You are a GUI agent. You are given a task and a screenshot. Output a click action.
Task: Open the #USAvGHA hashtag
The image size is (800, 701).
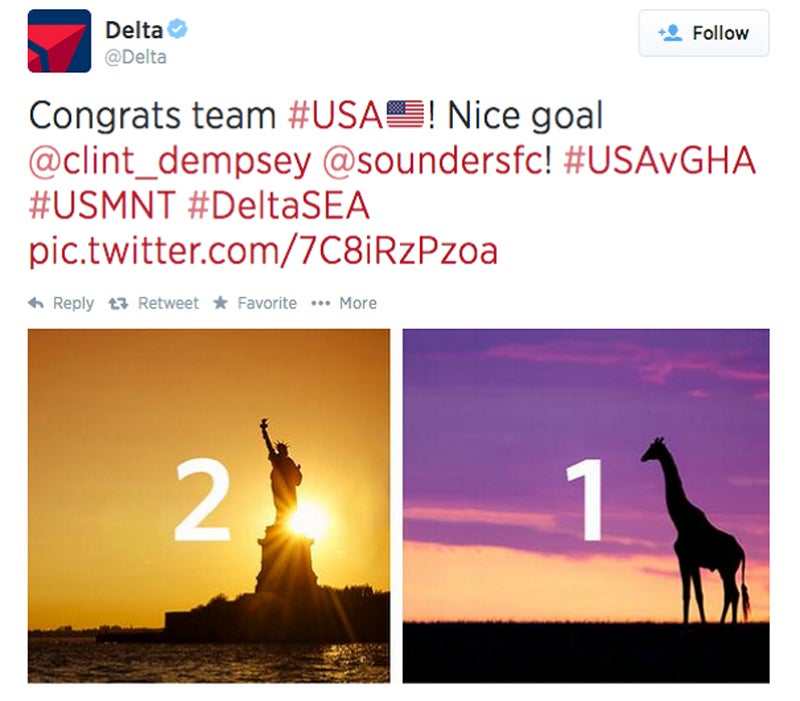[x=659, y=160]
